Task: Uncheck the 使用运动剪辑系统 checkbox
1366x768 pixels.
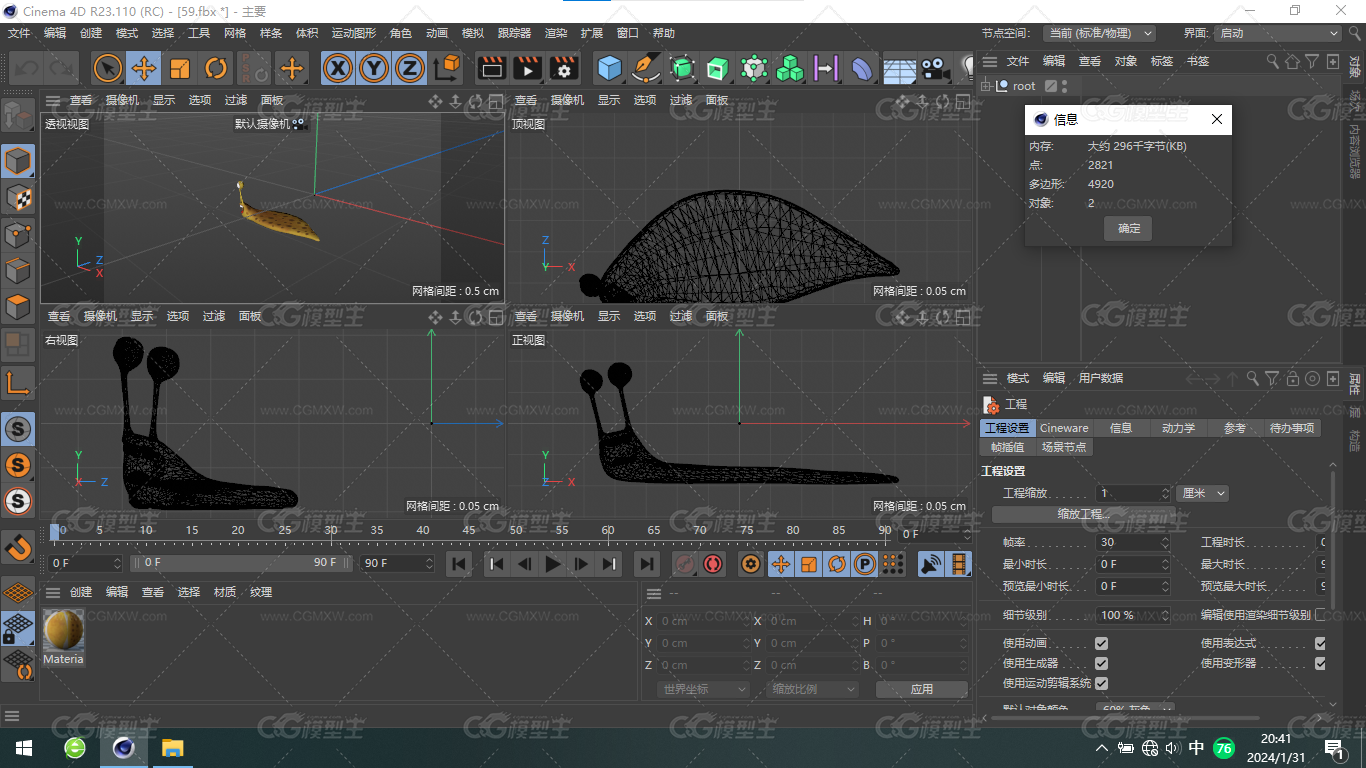Action: [x=1101, y=683]
